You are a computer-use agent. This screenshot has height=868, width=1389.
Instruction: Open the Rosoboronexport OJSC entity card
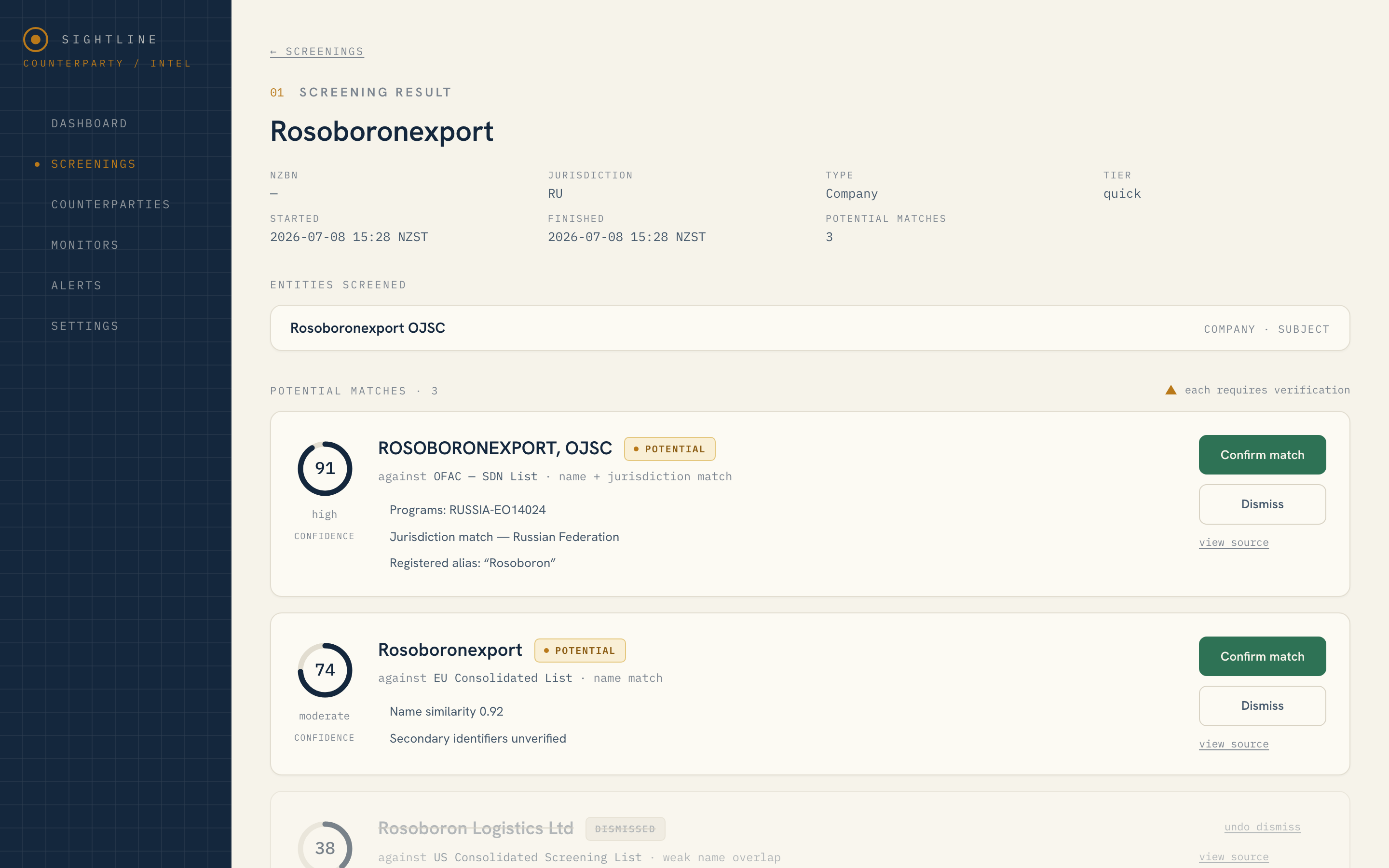[x=810, y=328]
